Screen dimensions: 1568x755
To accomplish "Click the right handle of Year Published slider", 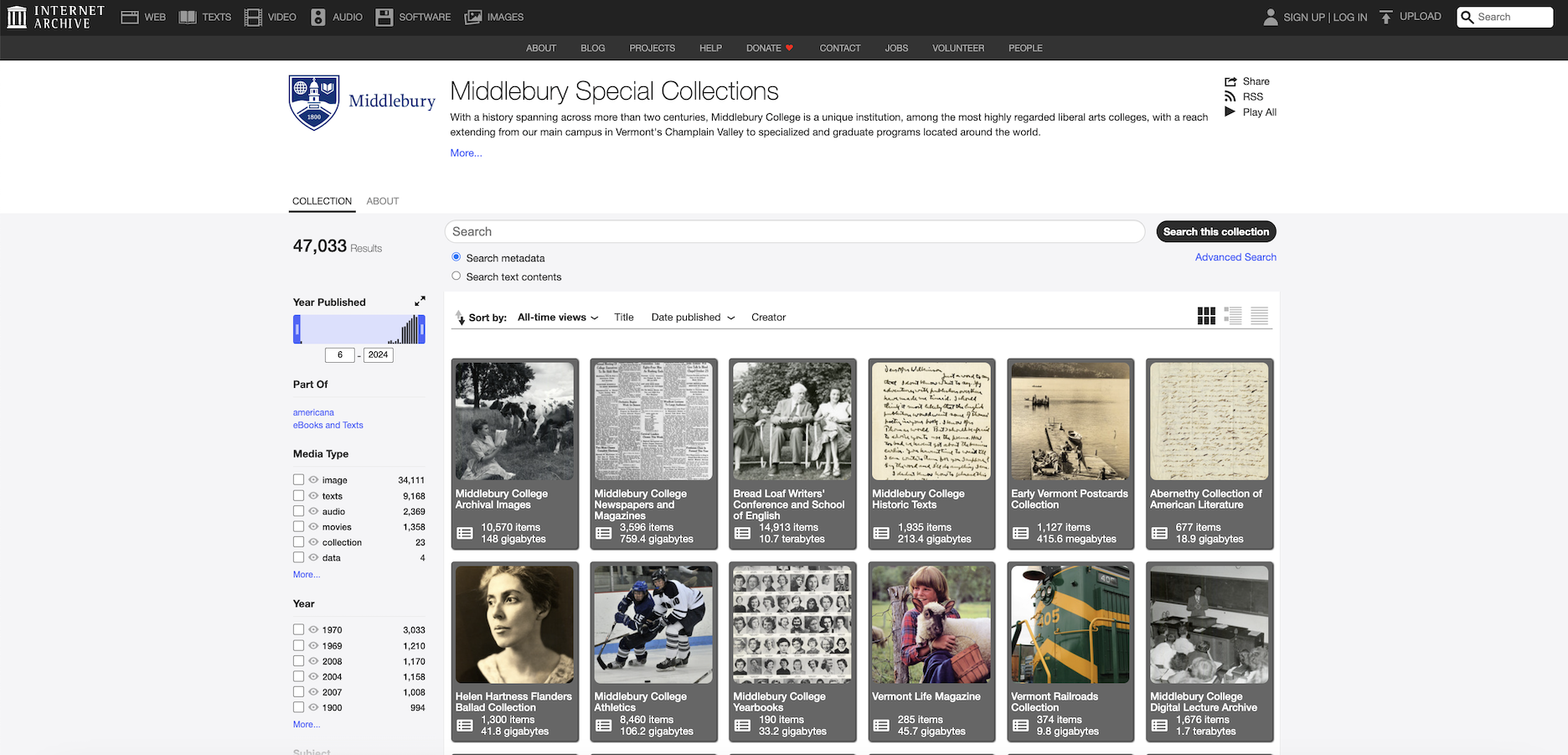I will [x=421, y=329].
